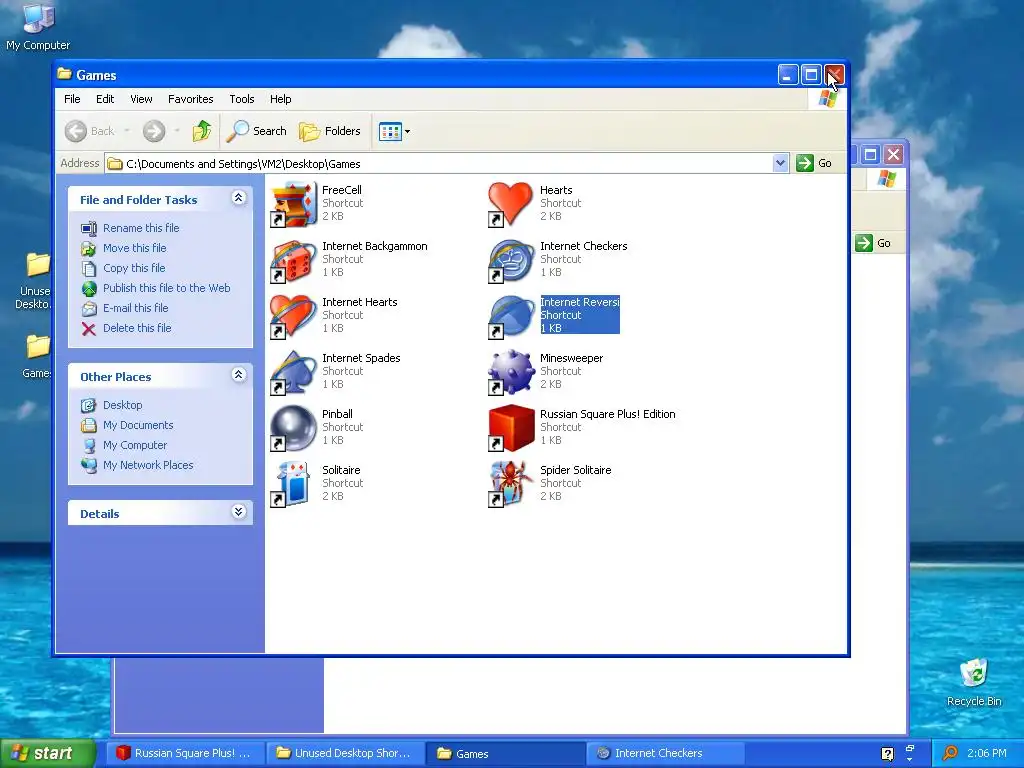Click Rename this file
1024x768 pixels.
[x=141, y=228]
